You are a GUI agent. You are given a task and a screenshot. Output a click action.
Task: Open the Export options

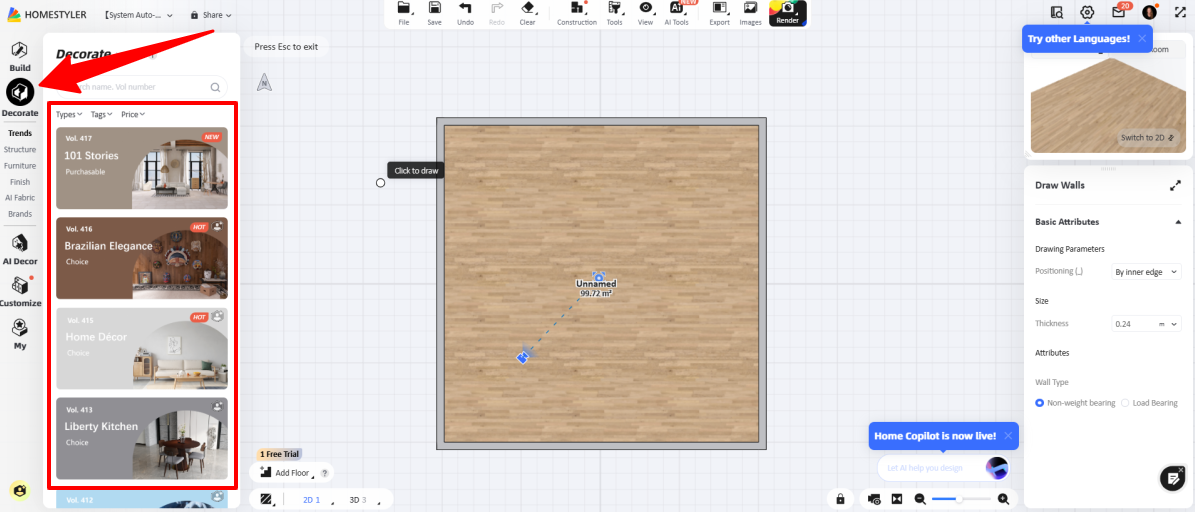(x=719, y=8)
